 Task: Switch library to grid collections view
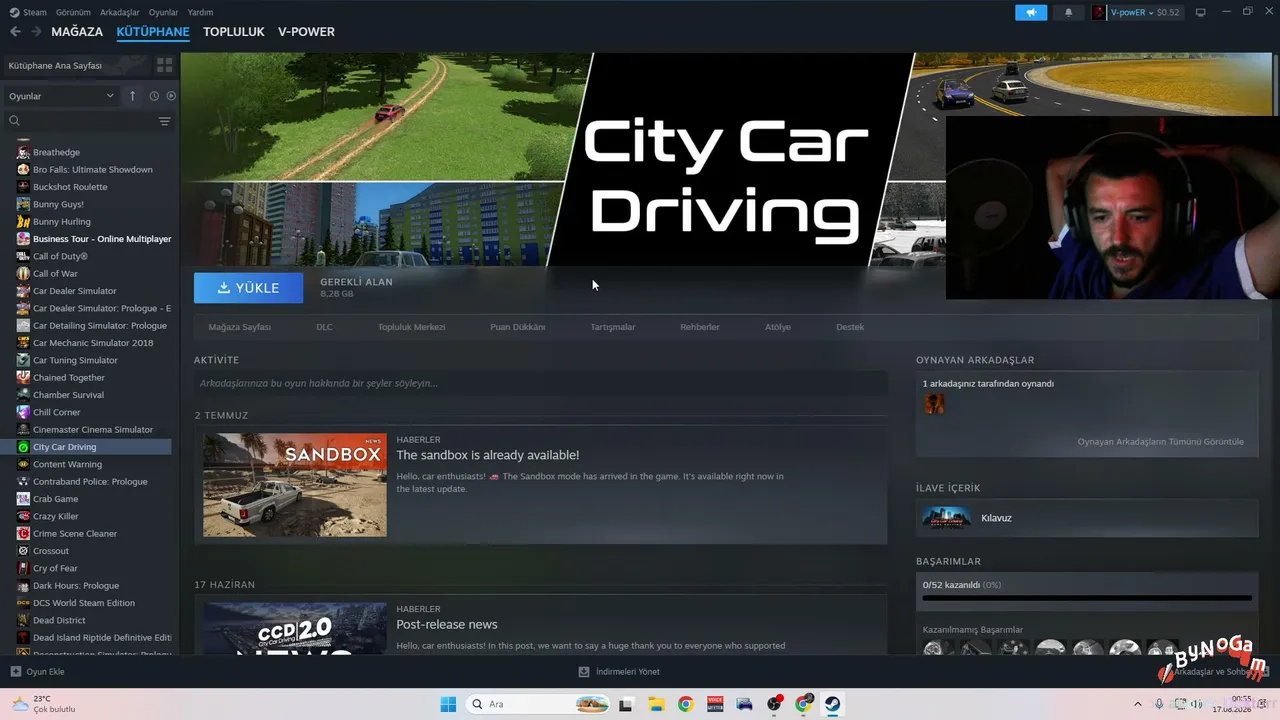click(164, 65)
